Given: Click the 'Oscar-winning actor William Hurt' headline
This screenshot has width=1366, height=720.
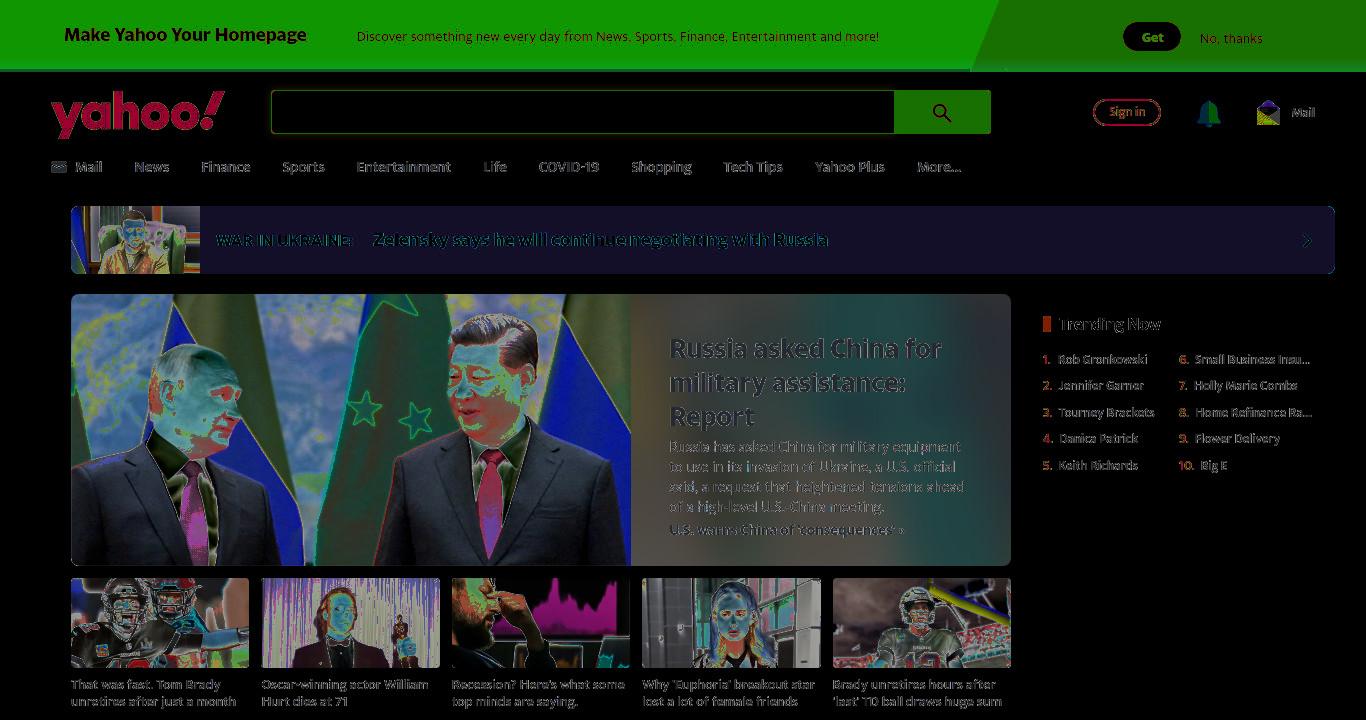Looking at the screenshot, I should coord(345,693).
